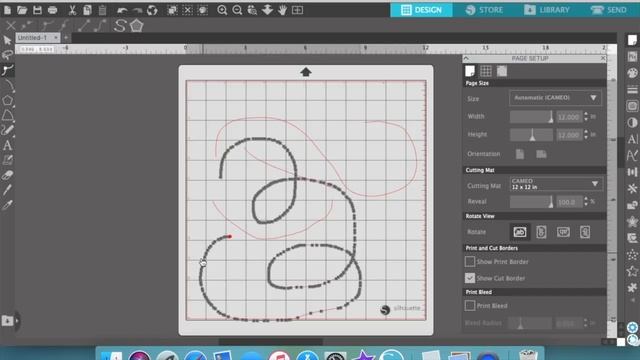
Task: Uncheck the Show Cut Border checkbox
Action: click(470, 278)
